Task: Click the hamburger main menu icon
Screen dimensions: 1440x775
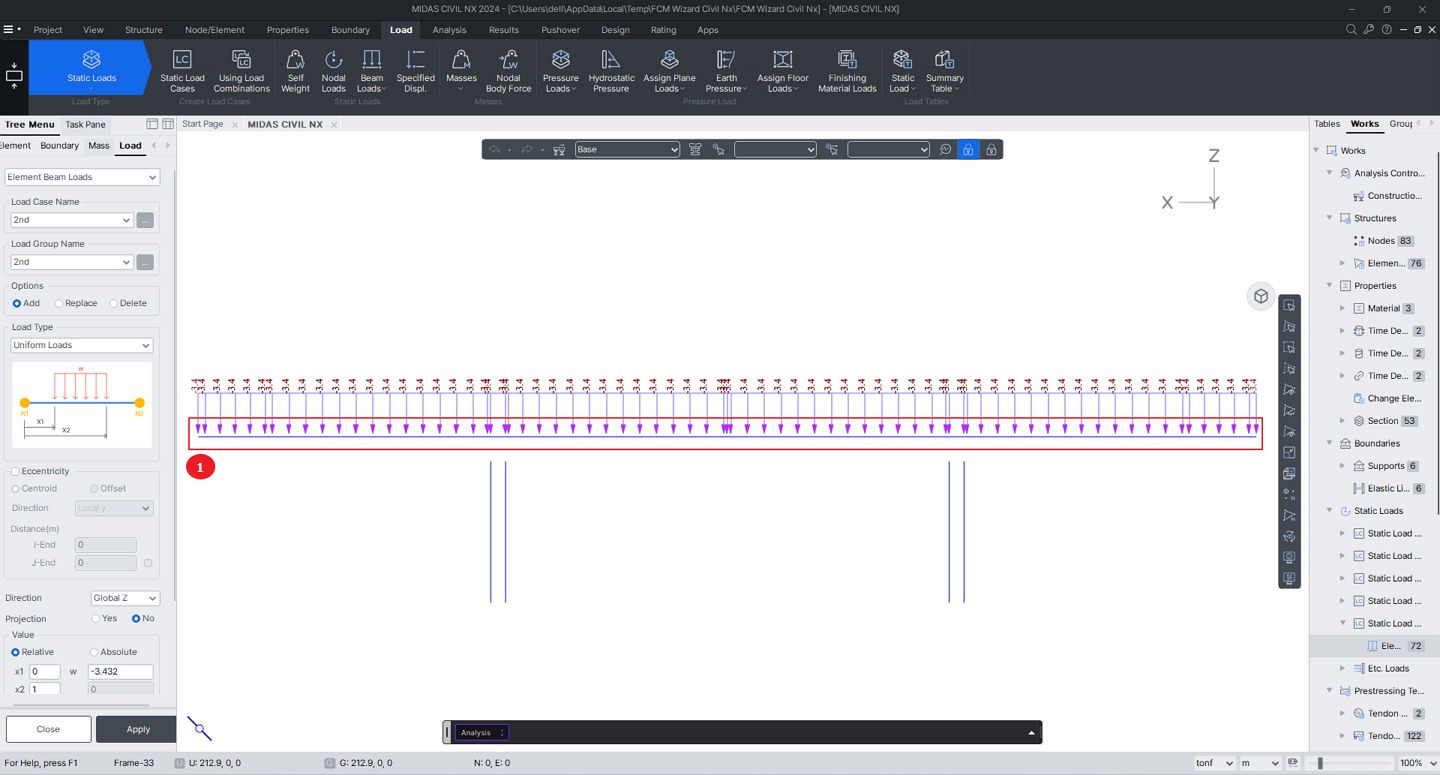Action: pyautogui.click(x=9, y=30)
